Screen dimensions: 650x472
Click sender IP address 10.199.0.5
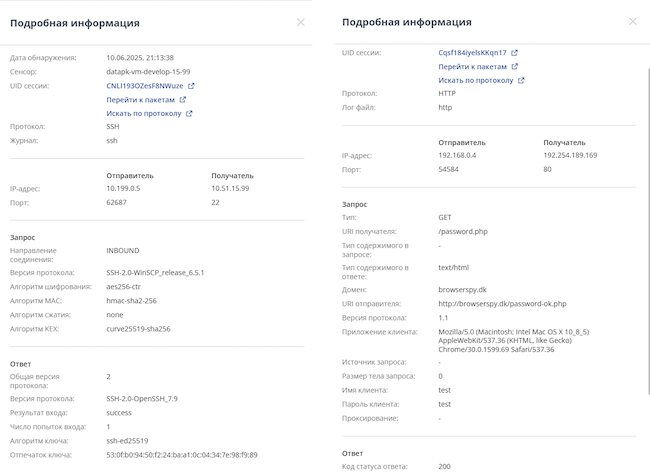coord(126,188)
